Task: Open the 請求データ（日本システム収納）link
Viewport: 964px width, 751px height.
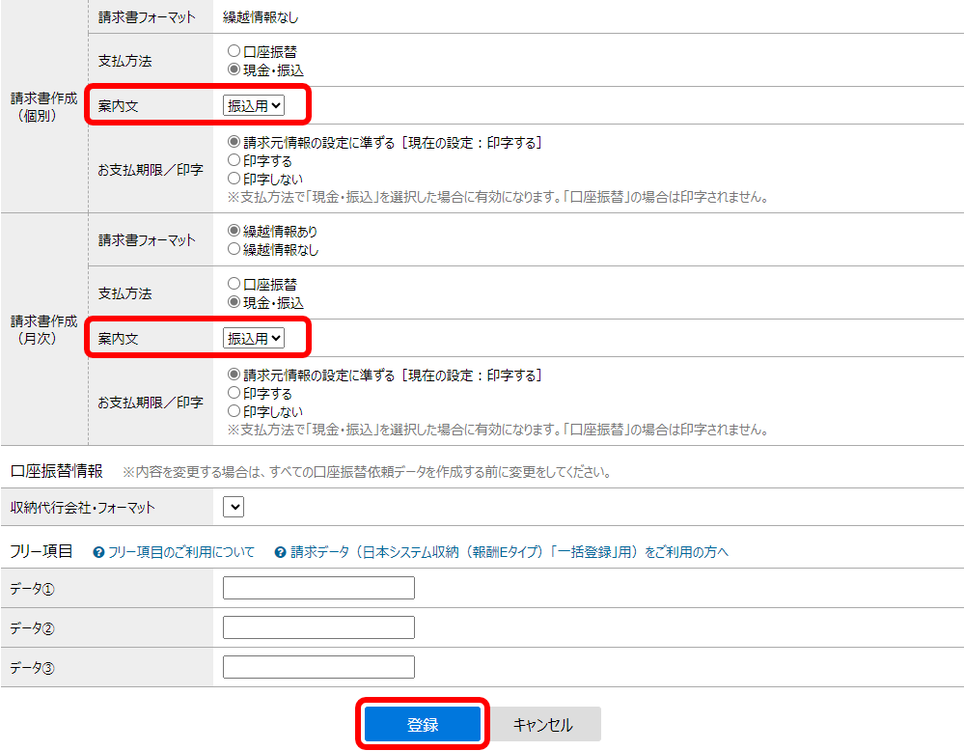Action: (x=509, y=552)
